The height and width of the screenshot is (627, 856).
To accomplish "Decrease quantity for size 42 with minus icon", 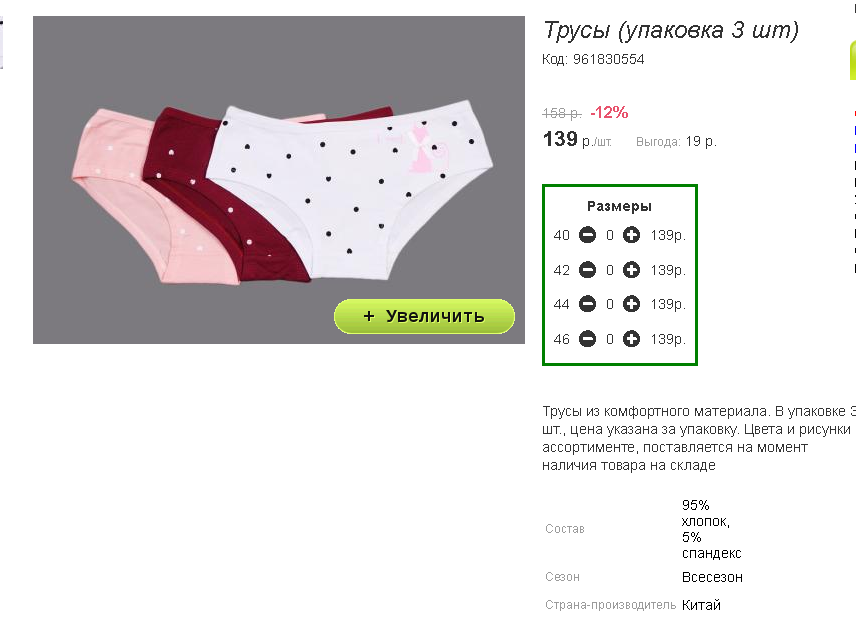I will point(586,270).
